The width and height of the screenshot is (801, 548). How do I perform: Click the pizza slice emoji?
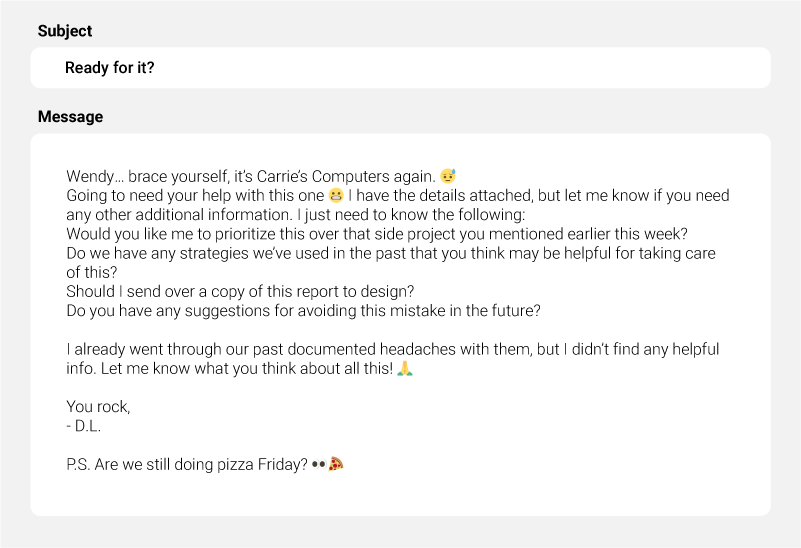(337, 465)
